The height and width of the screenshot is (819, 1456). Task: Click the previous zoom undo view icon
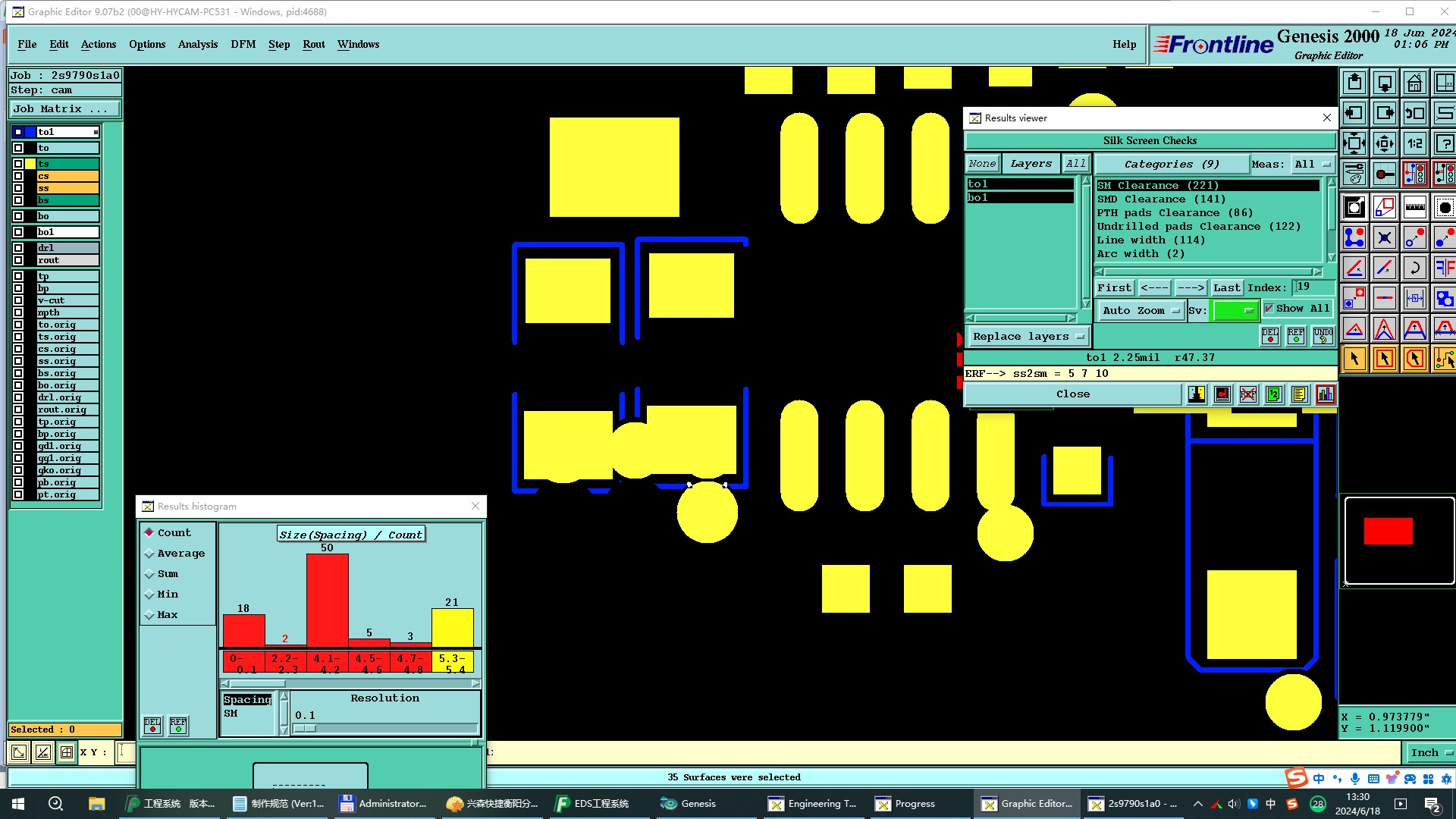point(1414,113)
